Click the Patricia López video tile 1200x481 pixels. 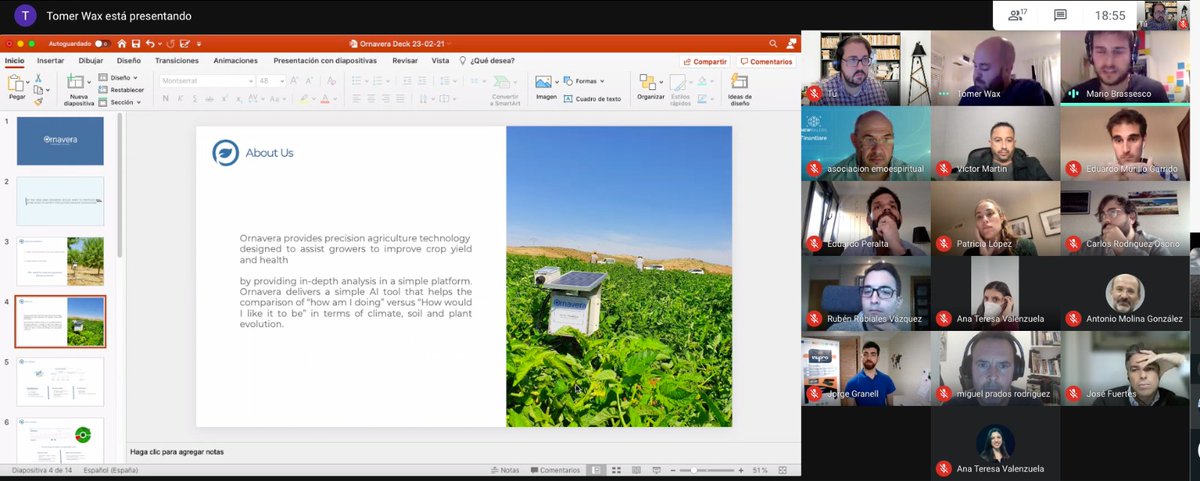tap(995, 218)
